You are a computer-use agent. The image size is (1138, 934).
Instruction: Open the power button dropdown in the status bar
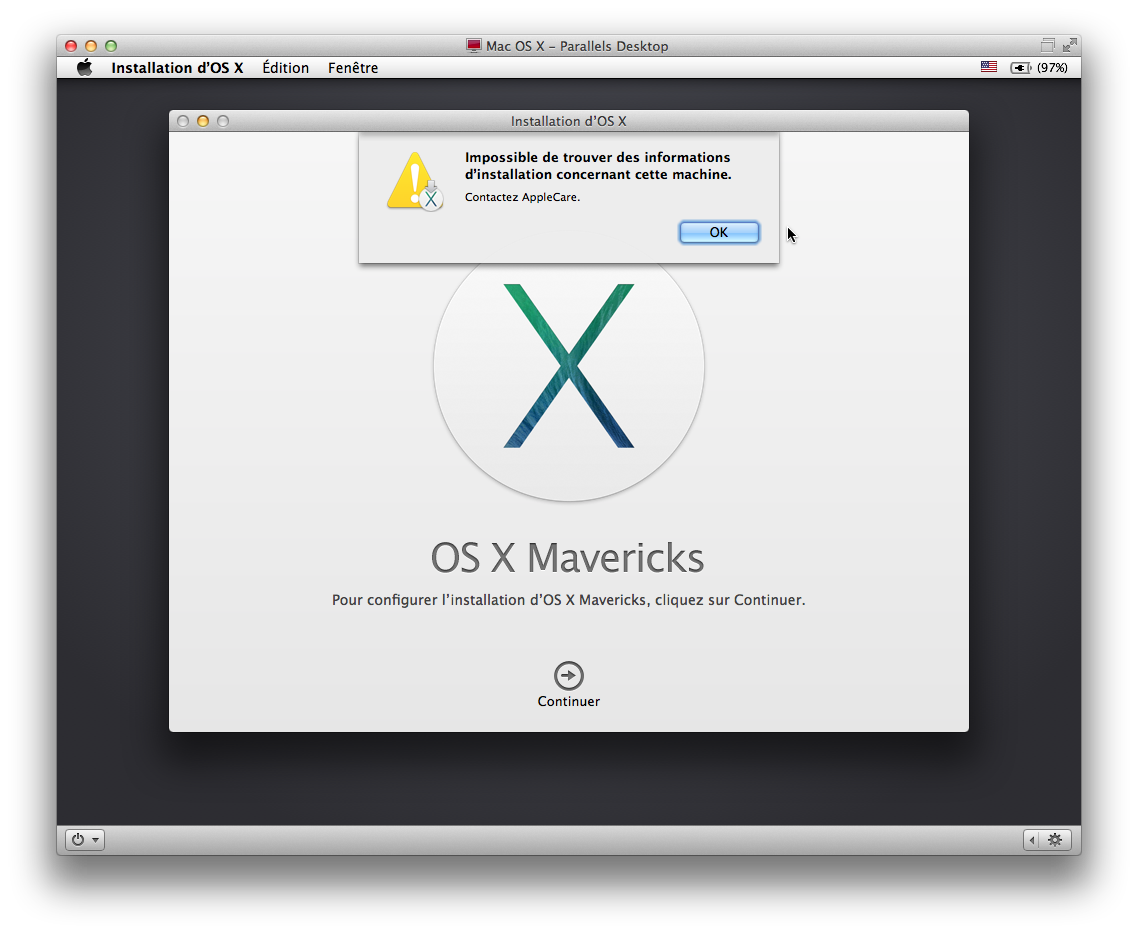click(84, 840)
